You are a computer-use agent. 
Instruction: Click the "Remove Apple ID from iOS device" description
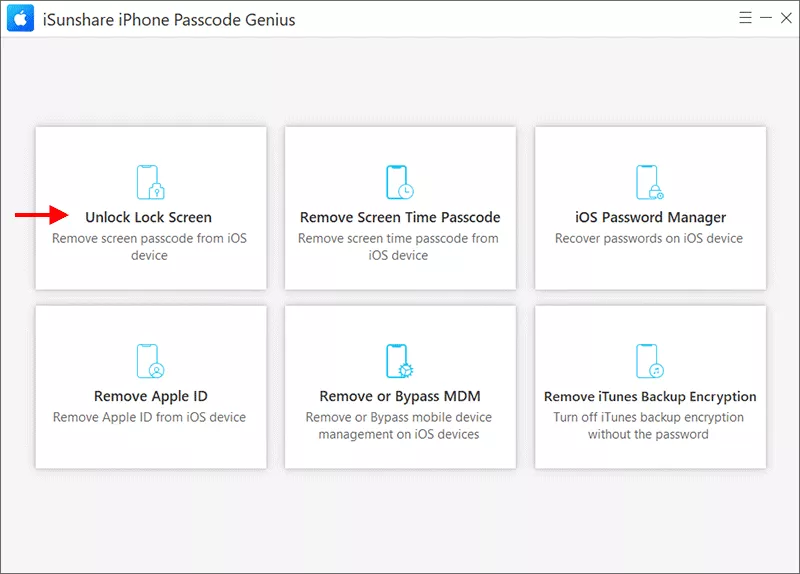point(149,417)
